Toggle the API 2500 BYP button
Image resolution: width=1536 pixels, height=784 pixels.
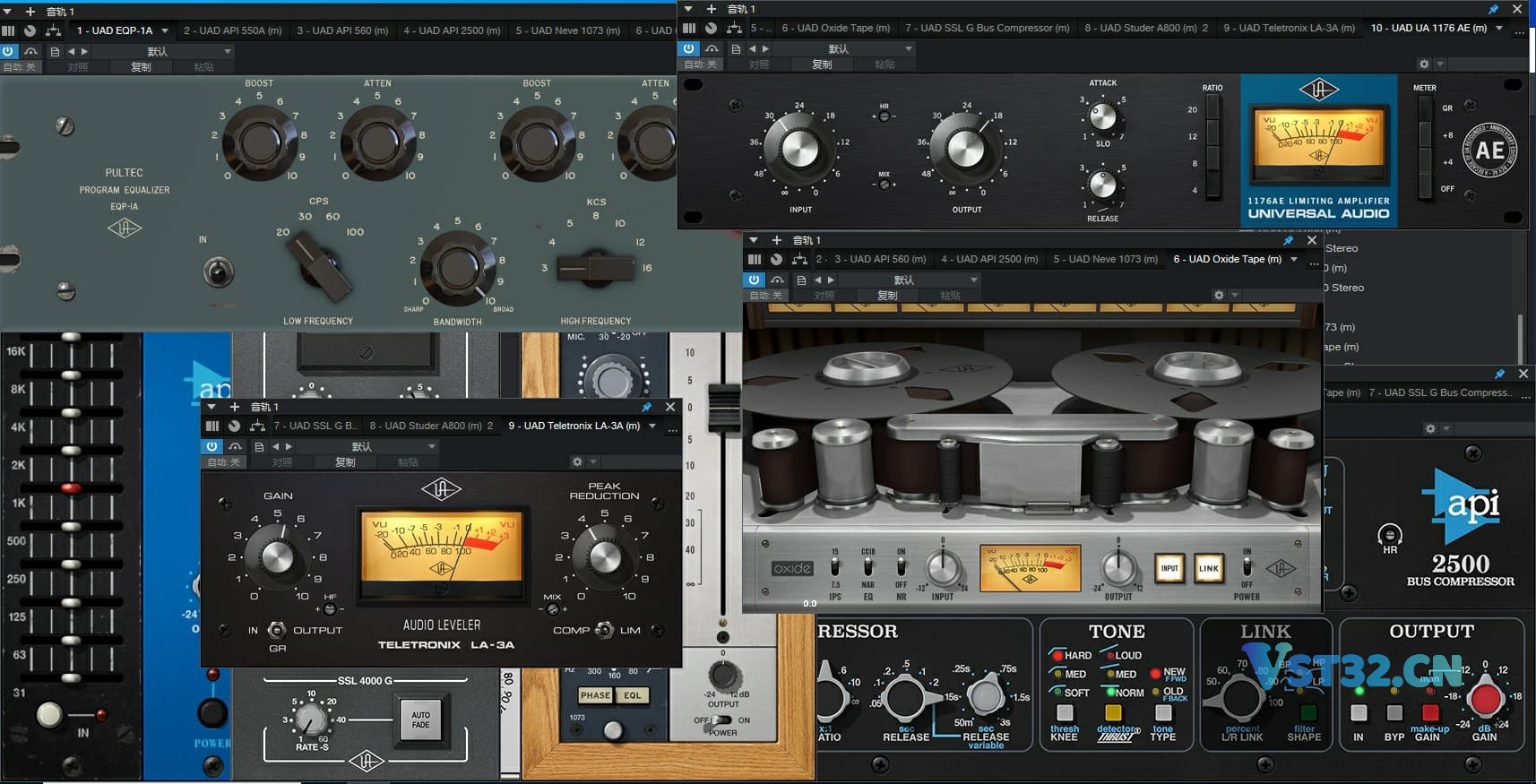1394,713
